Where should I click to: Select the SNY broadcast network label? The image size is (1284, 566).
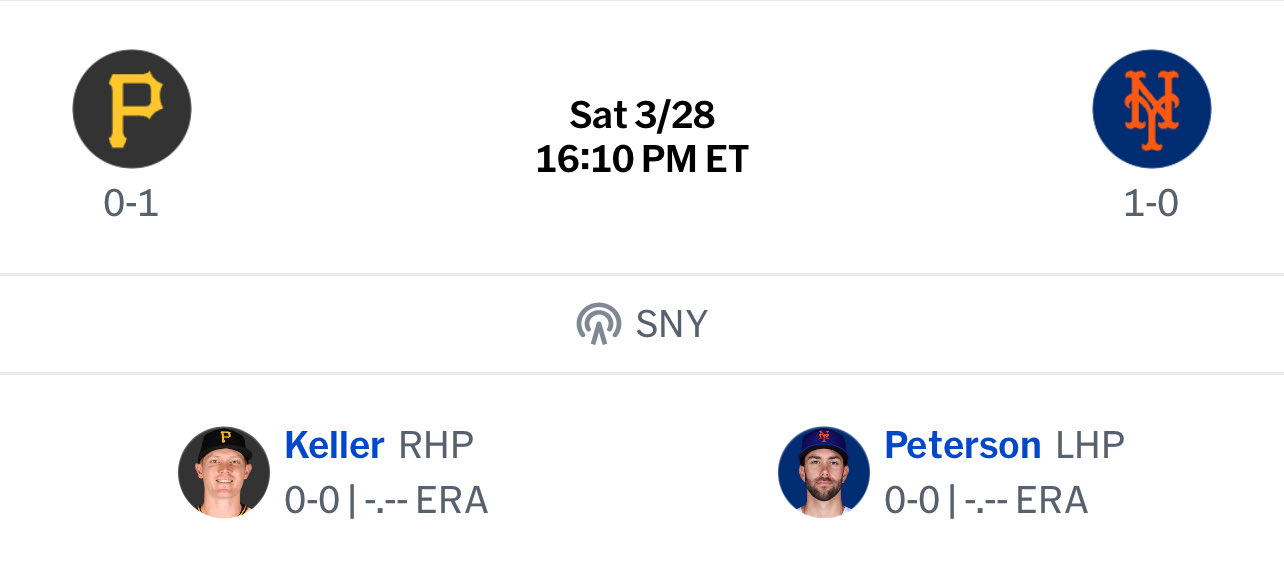pyautogui.click(x=671, y=324)
